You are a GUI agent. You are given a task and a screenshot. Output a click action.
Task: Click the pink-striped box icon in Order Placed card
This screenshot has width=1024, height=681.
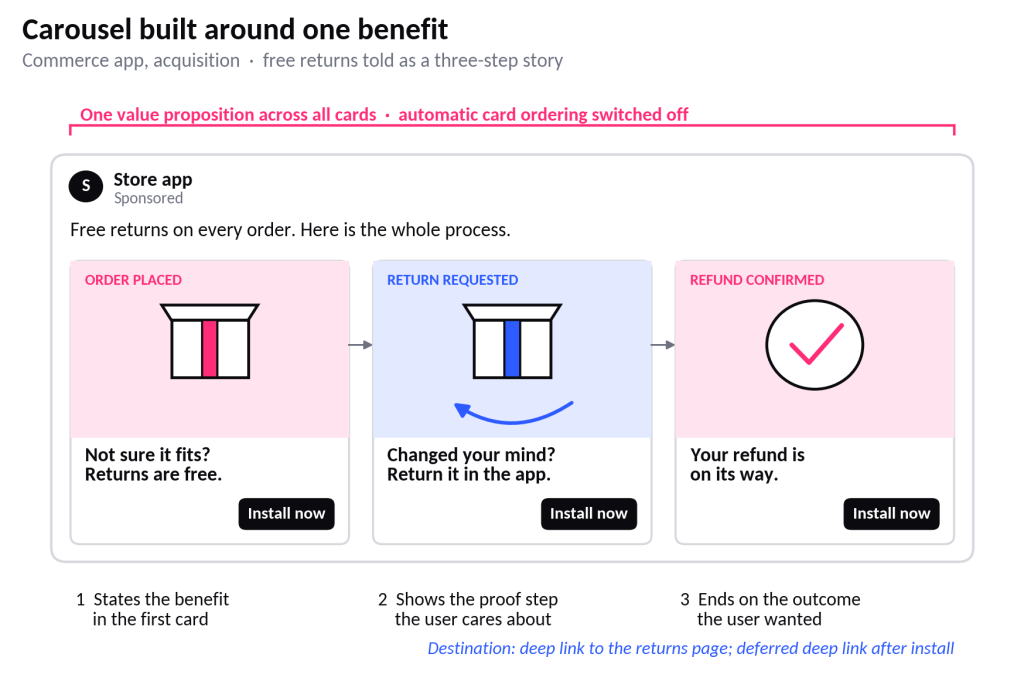(x=210, y=341)
